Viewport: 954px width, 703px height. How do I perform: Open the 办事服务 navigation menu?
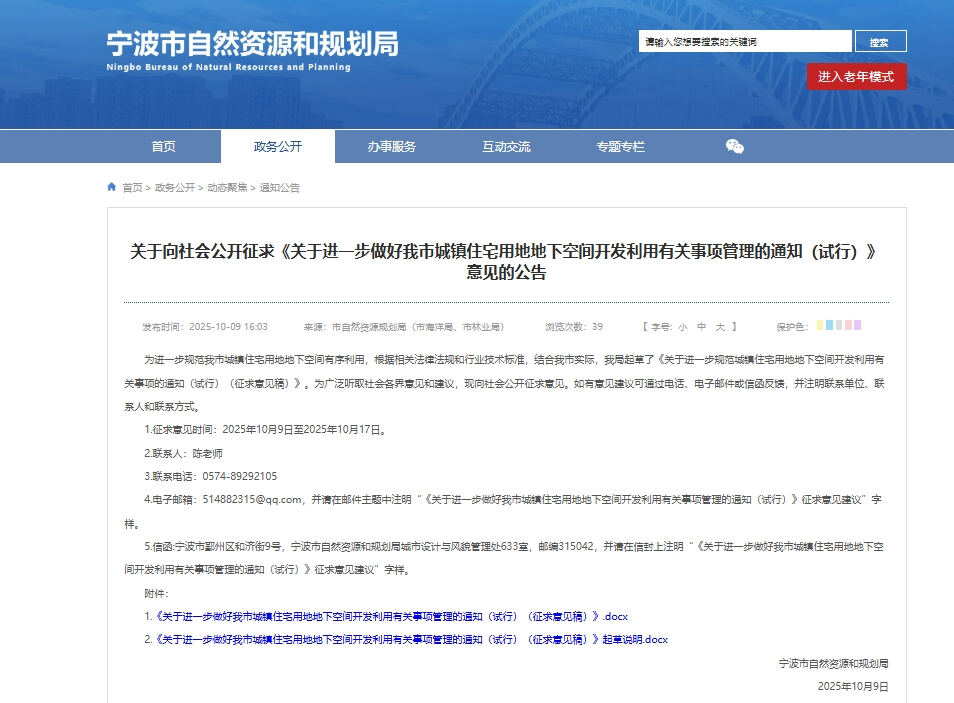(391, 147)
